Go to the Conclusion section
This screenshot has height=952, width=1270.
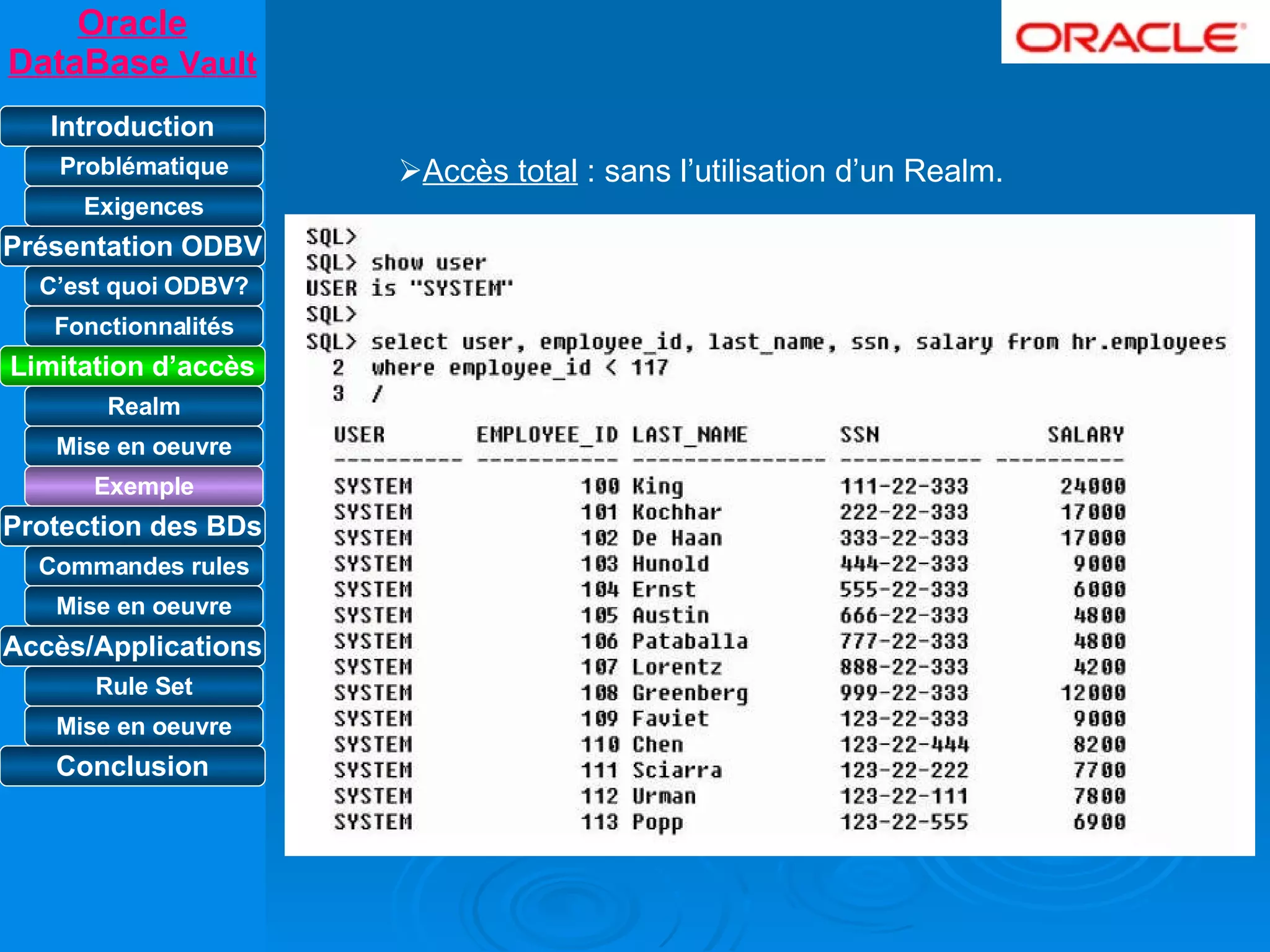coord(133,766)
